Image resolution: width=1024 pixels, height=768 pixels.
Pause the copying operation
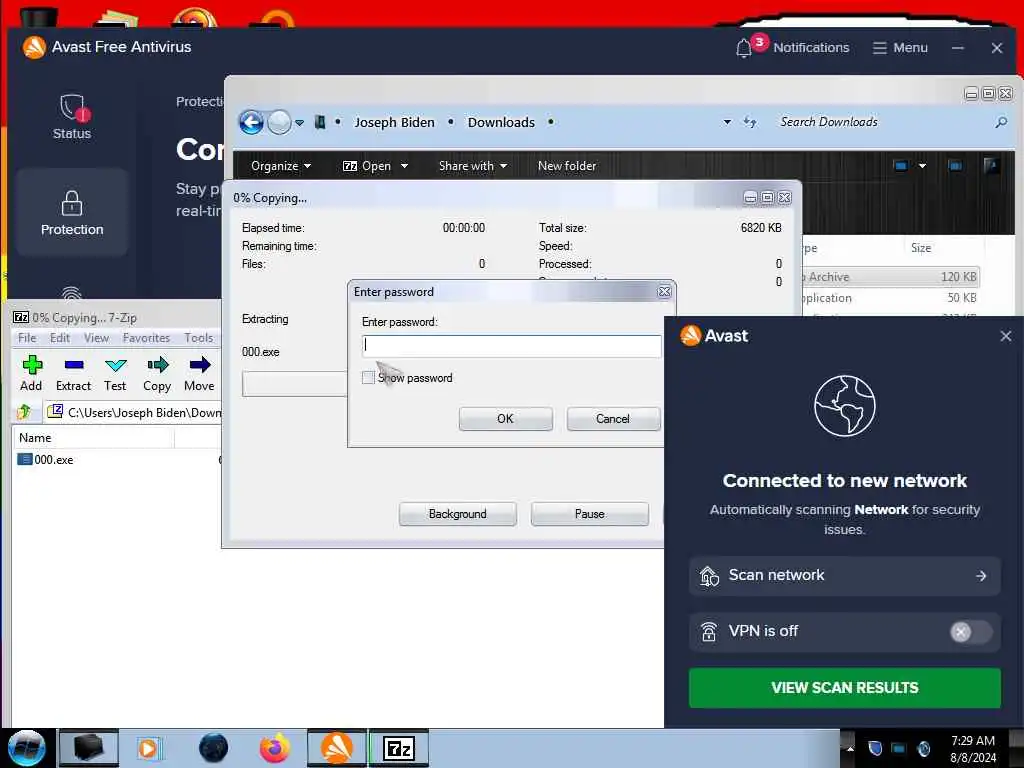click(590, 514)
